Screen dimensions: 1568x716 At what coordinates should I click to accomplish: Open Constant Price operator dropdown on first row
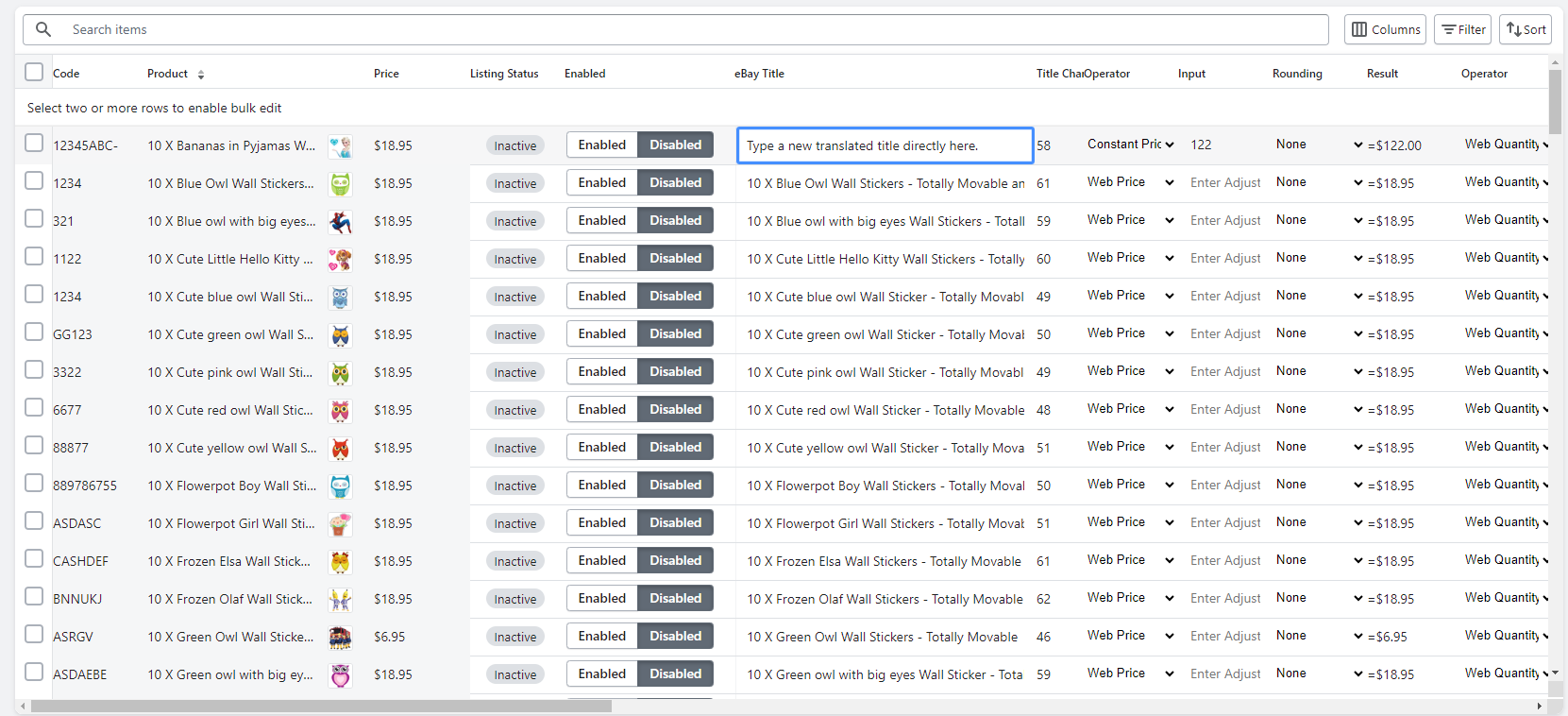click(x=1130, y=144)
